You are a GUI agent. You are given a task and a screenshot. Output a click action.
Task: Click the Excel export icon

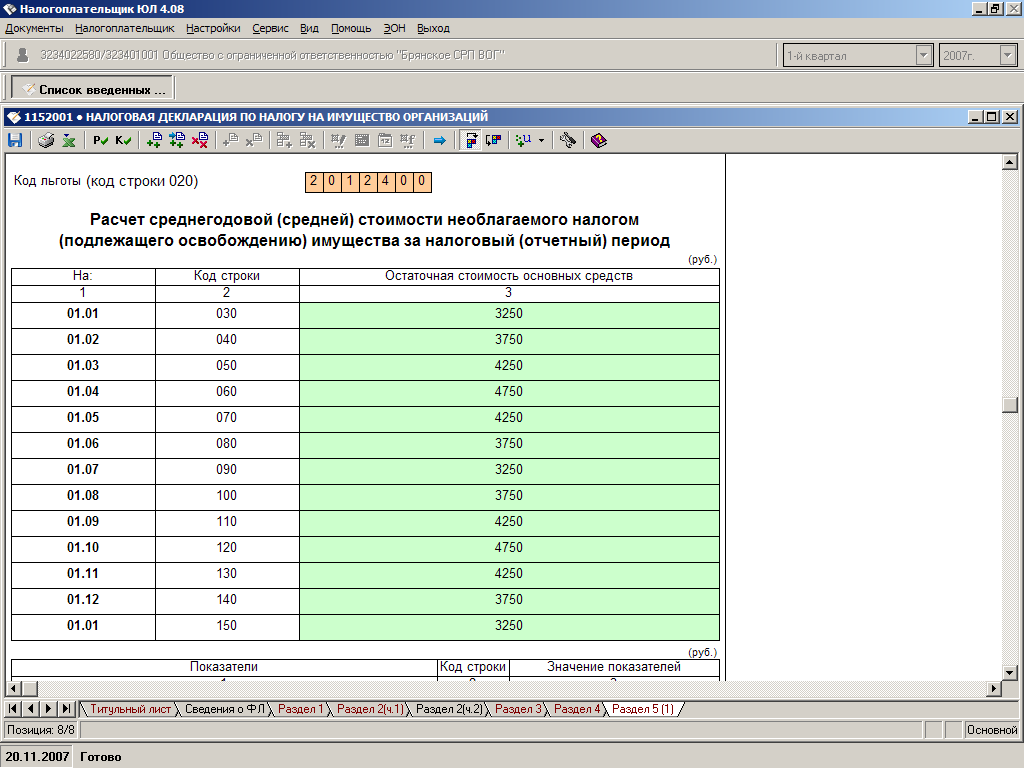[x=69, y=141]
